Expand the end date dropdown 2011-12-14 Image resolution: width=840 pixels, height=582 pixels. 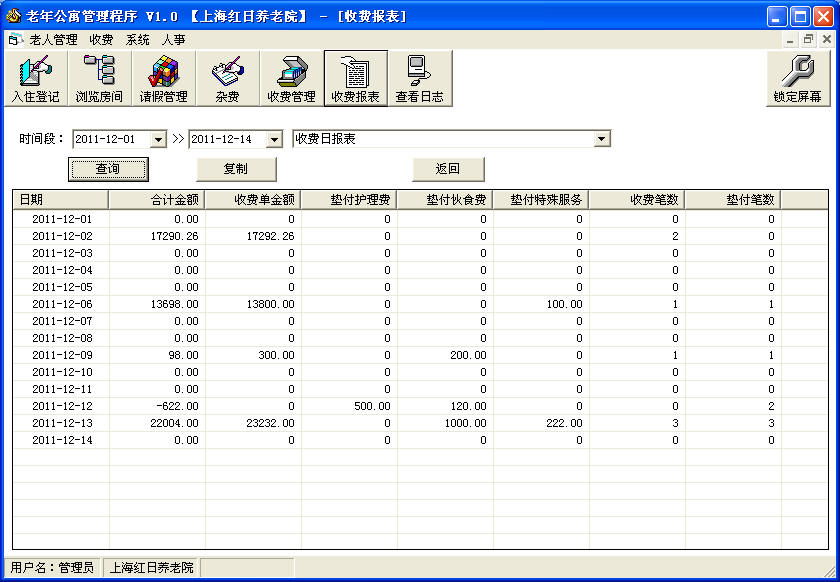pyautogui.click(x=274, y=139)
